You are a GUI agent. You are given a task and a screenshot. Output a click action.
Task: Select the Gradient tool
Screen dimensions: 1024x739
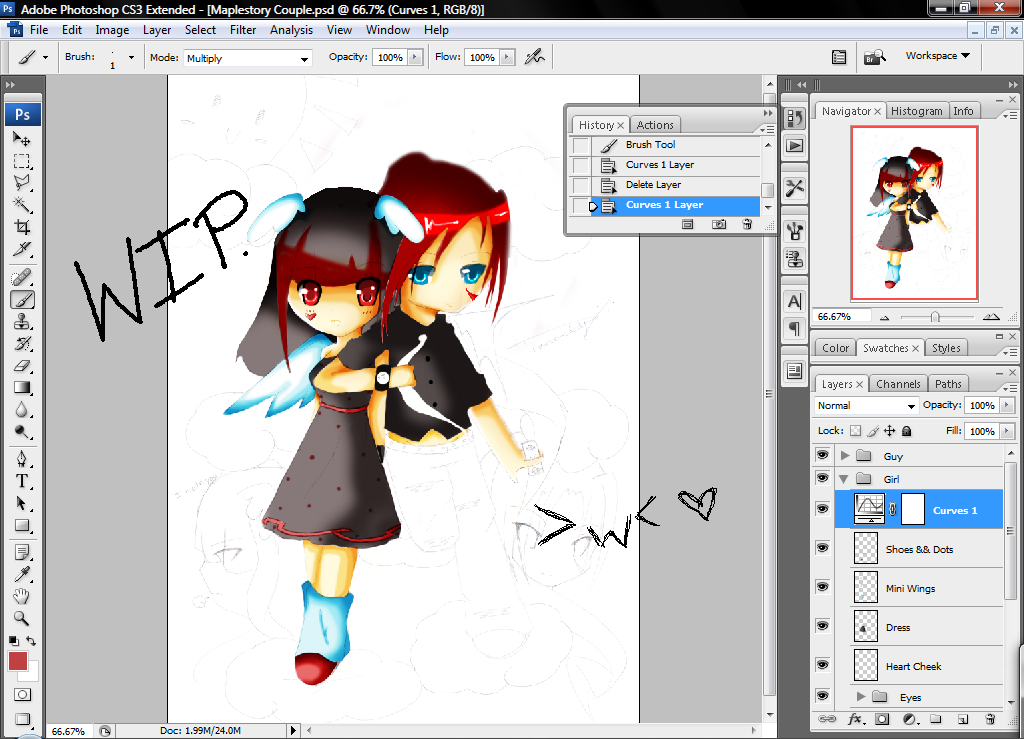(22, 388)
